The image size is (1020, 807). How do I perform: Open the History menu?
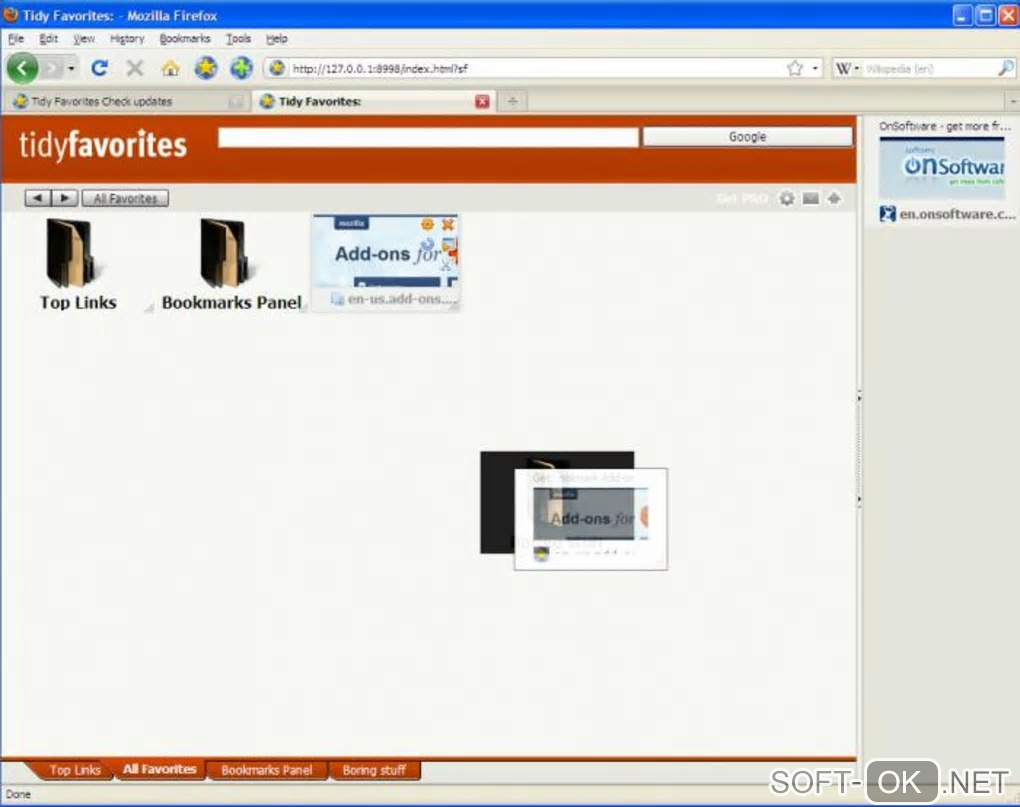[x=127, y=38]
